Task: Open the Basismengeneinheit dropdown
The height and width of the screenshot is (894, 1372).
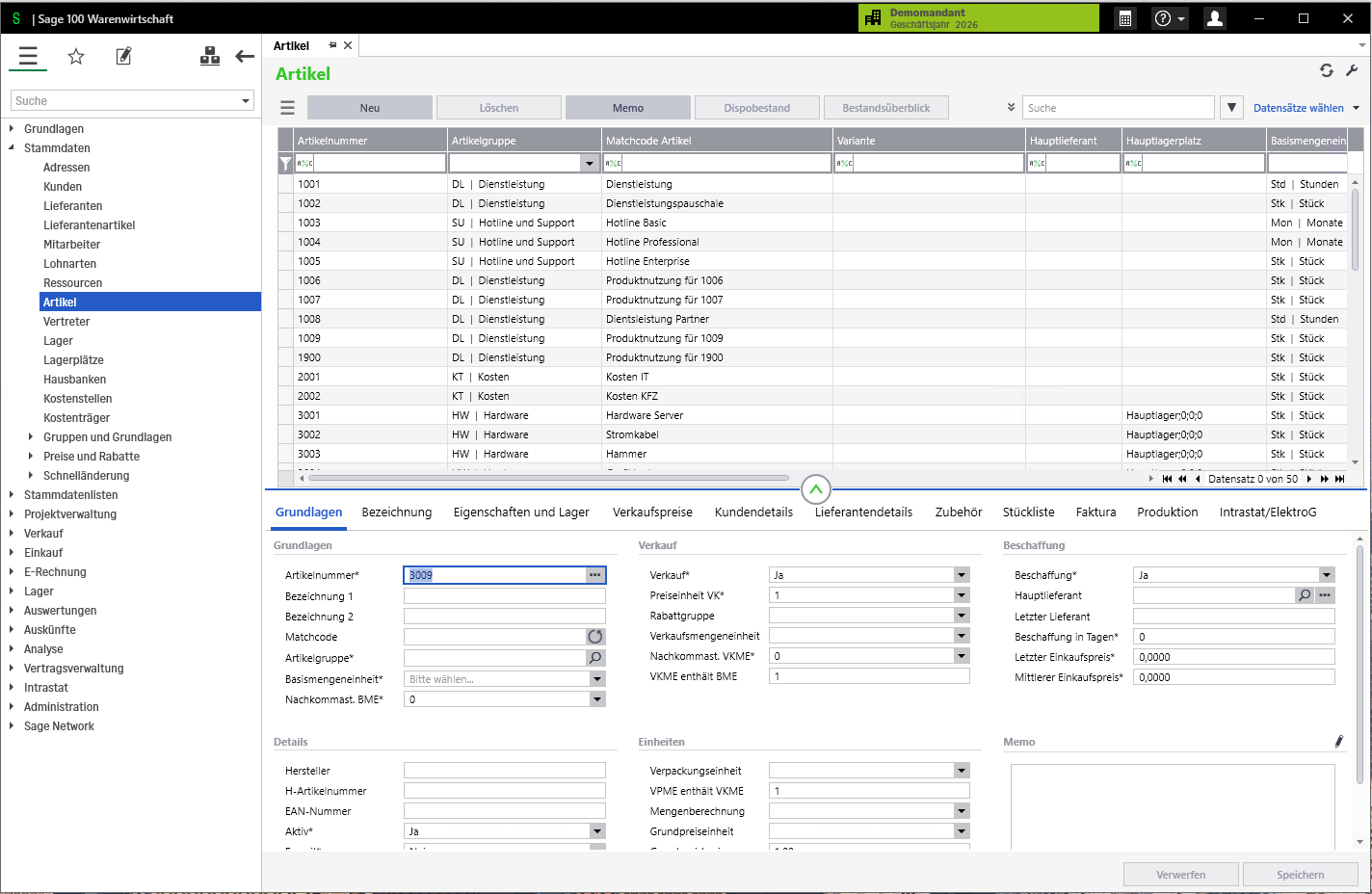Action: (597, 679)
